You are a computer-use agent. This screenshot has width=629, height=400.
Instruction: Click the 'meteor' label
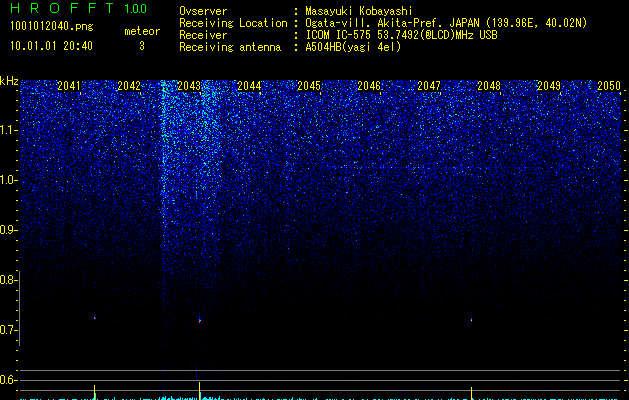tap(142, 31)
